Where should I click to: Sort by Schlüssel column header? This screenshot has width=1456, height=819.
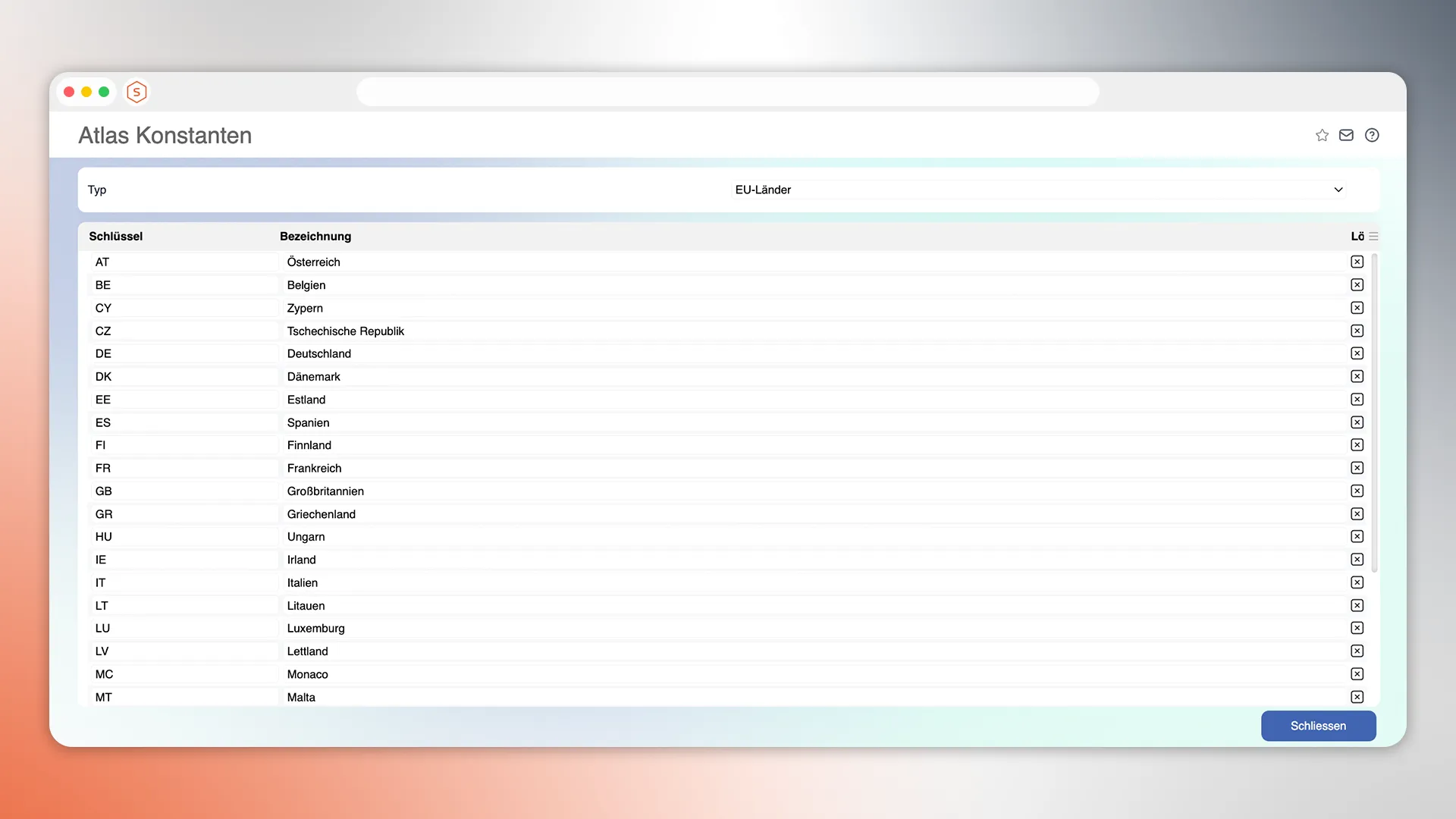coord(116,237)
